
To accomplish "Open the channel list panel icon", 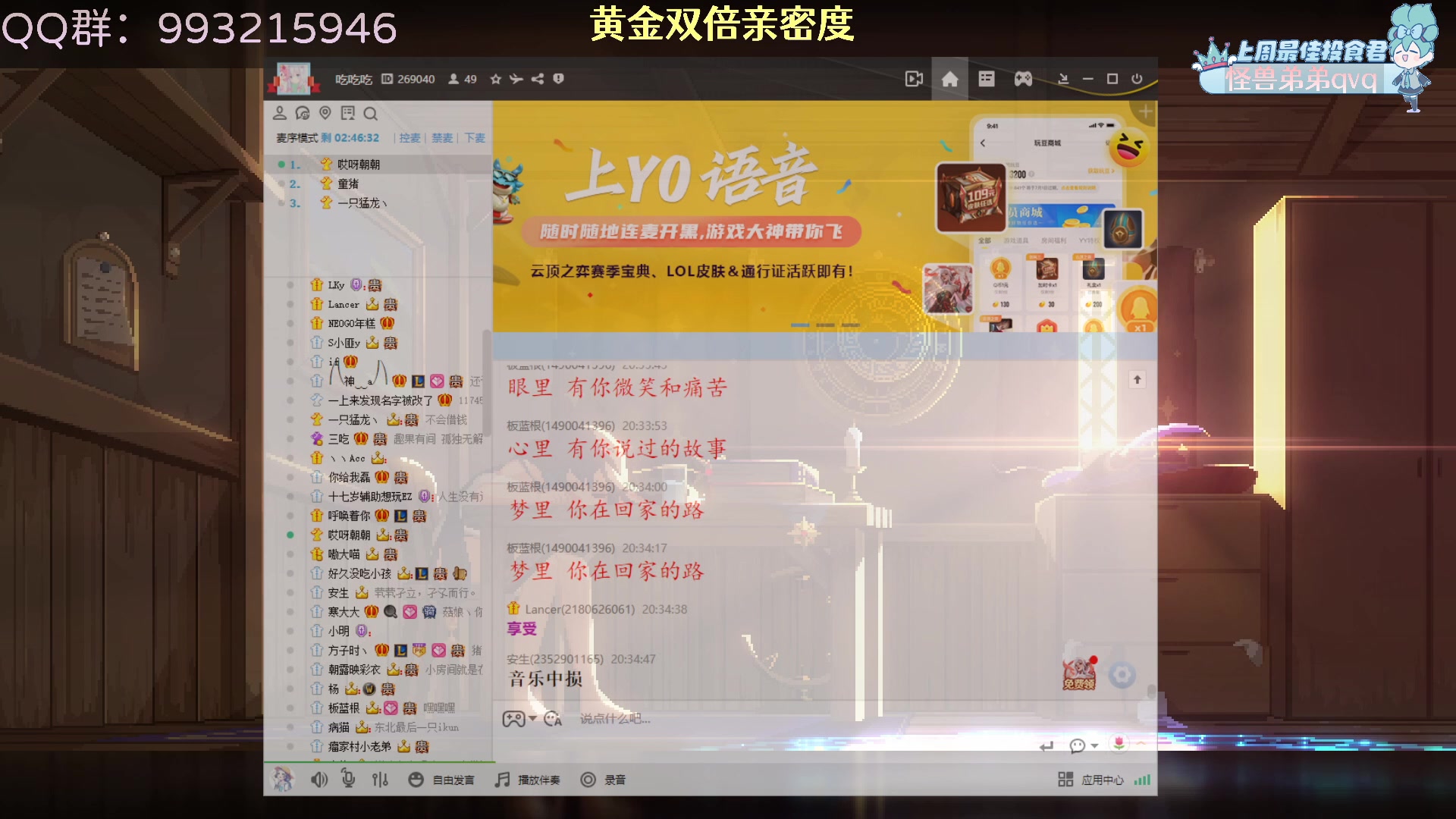I will pyautogui.click(x=987, y=79).
